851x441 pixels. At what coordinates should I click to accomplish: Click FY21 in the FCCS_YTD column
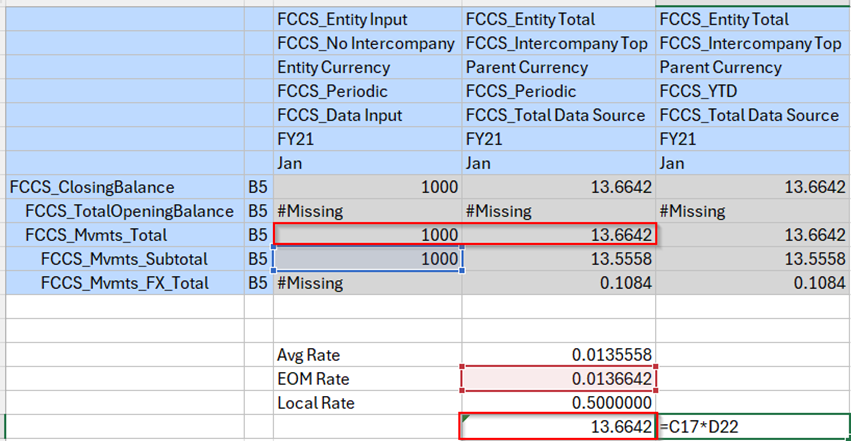(x=753, y=139)
